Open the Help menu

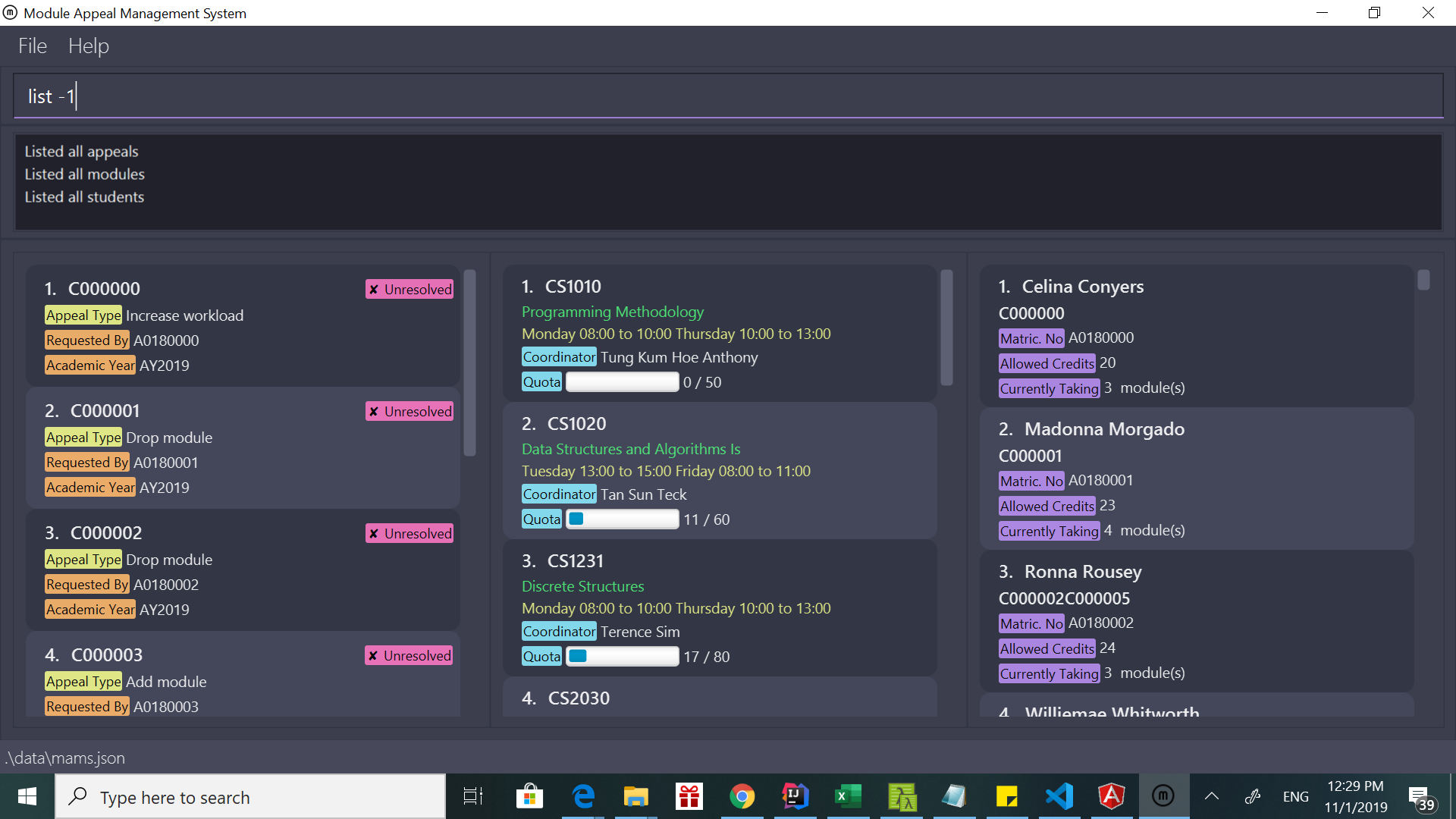(x=89, y=46)
